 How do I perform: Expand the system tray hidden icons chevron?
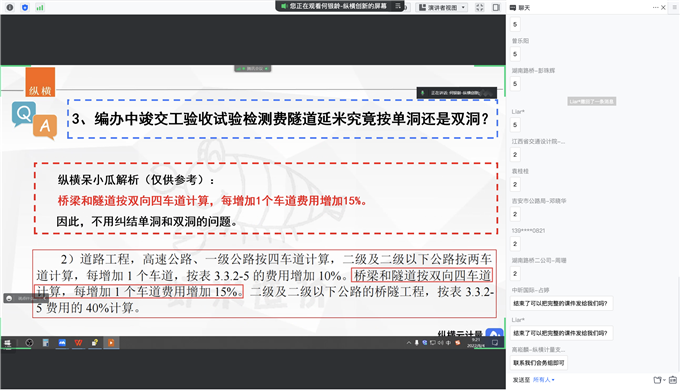pyautogui.click(x=409, y=343)
